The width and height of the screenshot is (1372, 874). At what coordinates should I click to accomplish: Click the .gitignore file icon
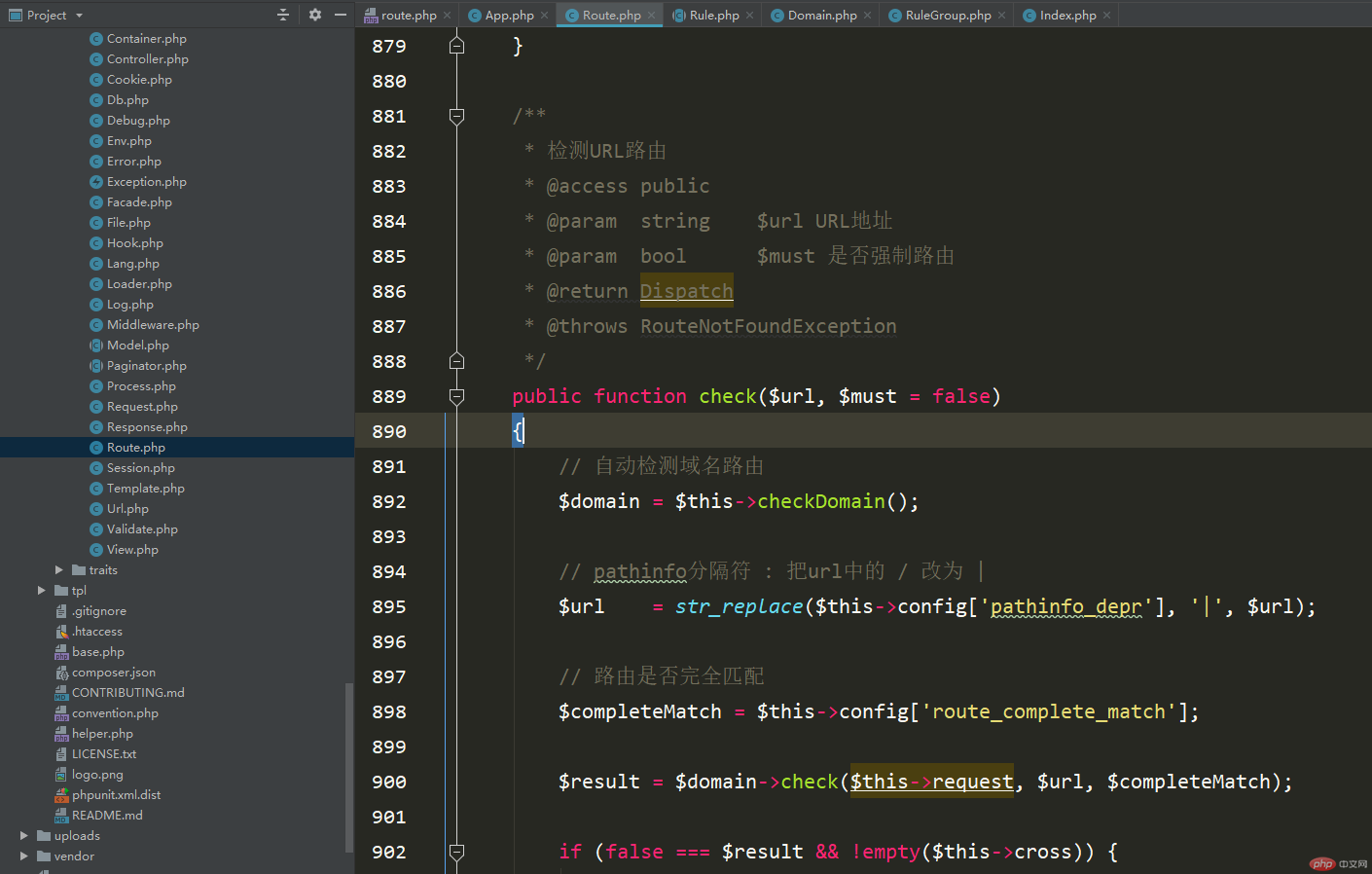61,611
